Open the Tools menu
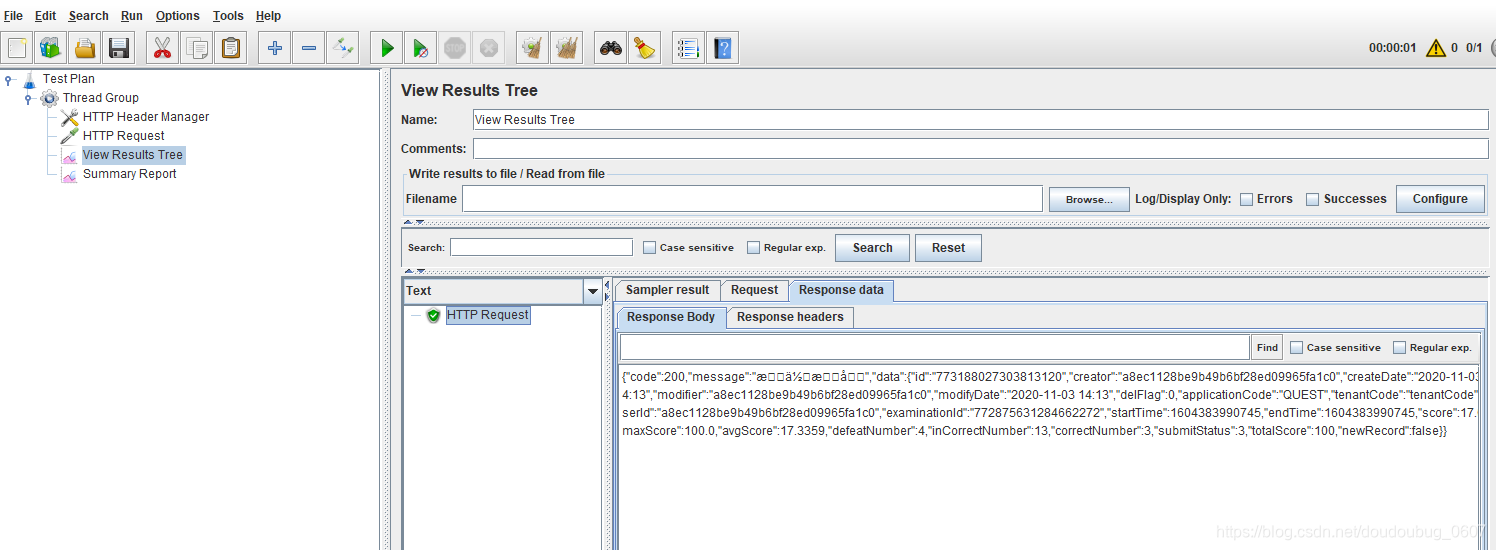This screenshot has height=550, width=1496. click(x=228, y=16)
